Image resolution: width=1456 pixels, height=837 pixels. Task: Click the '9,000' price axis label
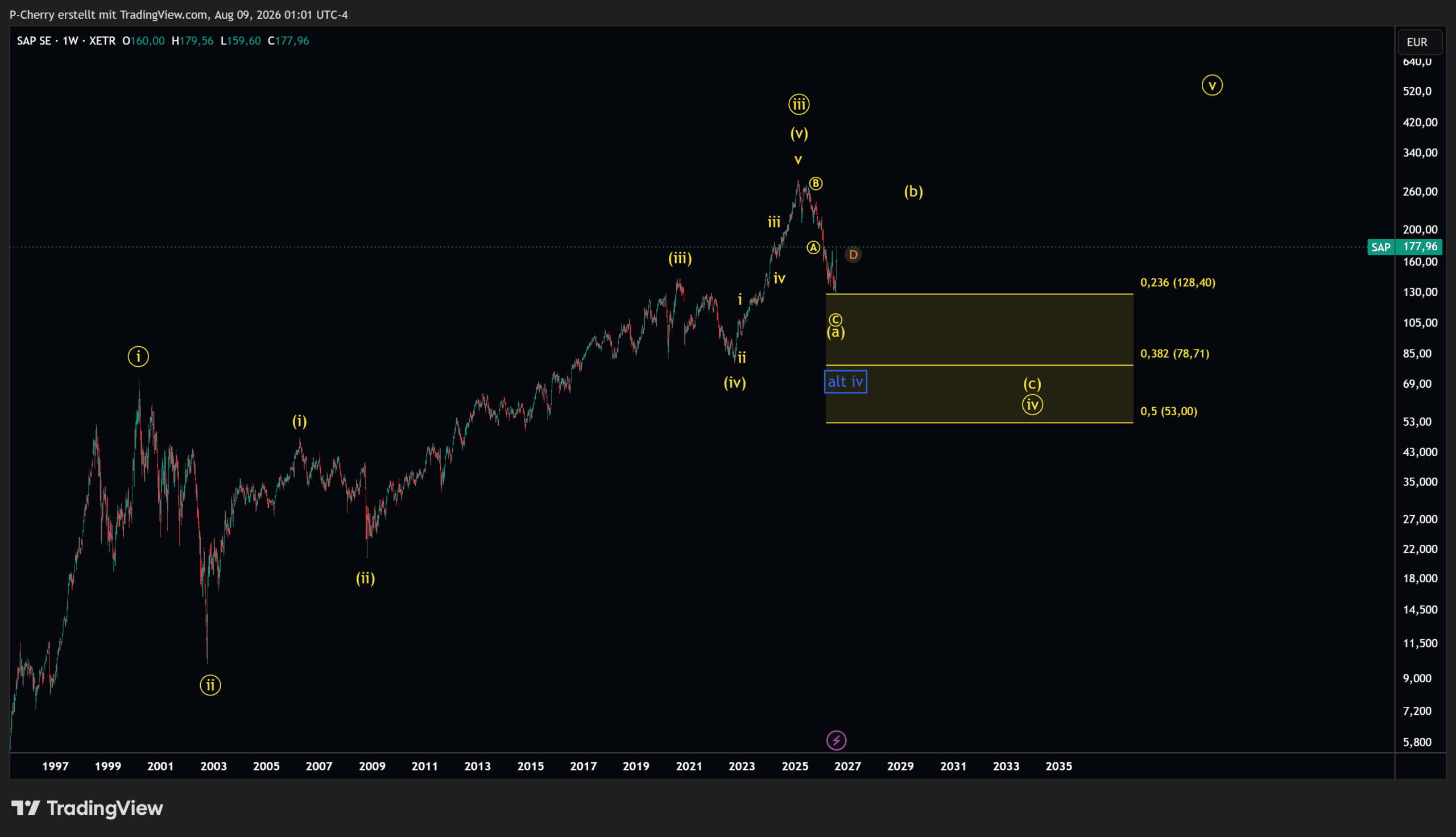pyautogui.click(x=1417, y=678)
